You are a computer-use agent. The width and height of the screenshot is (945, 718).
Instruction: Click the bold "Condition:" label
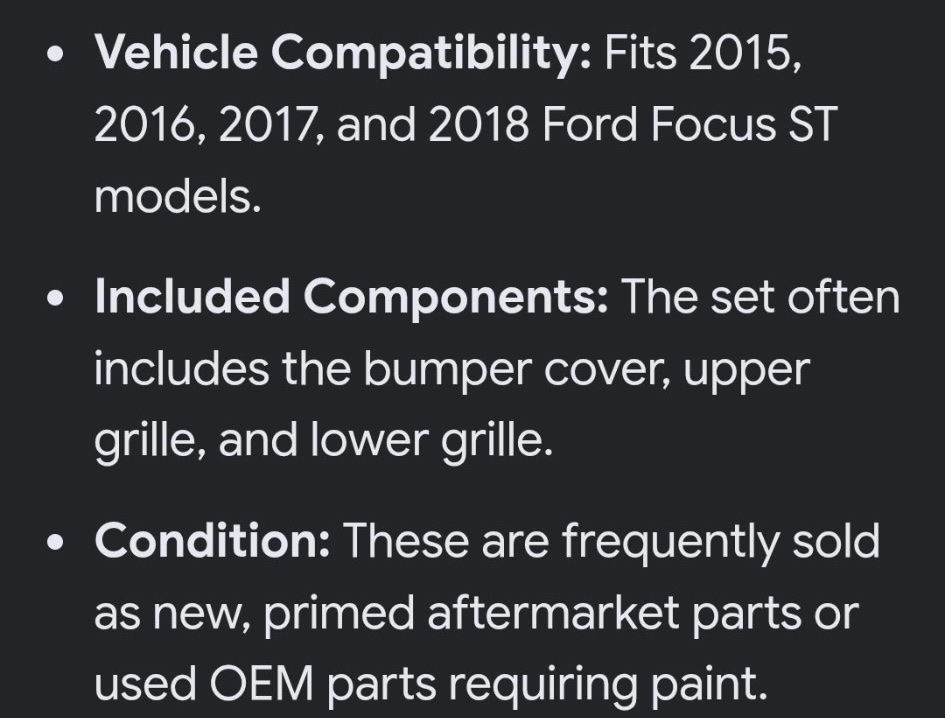[x=212, y=541]
